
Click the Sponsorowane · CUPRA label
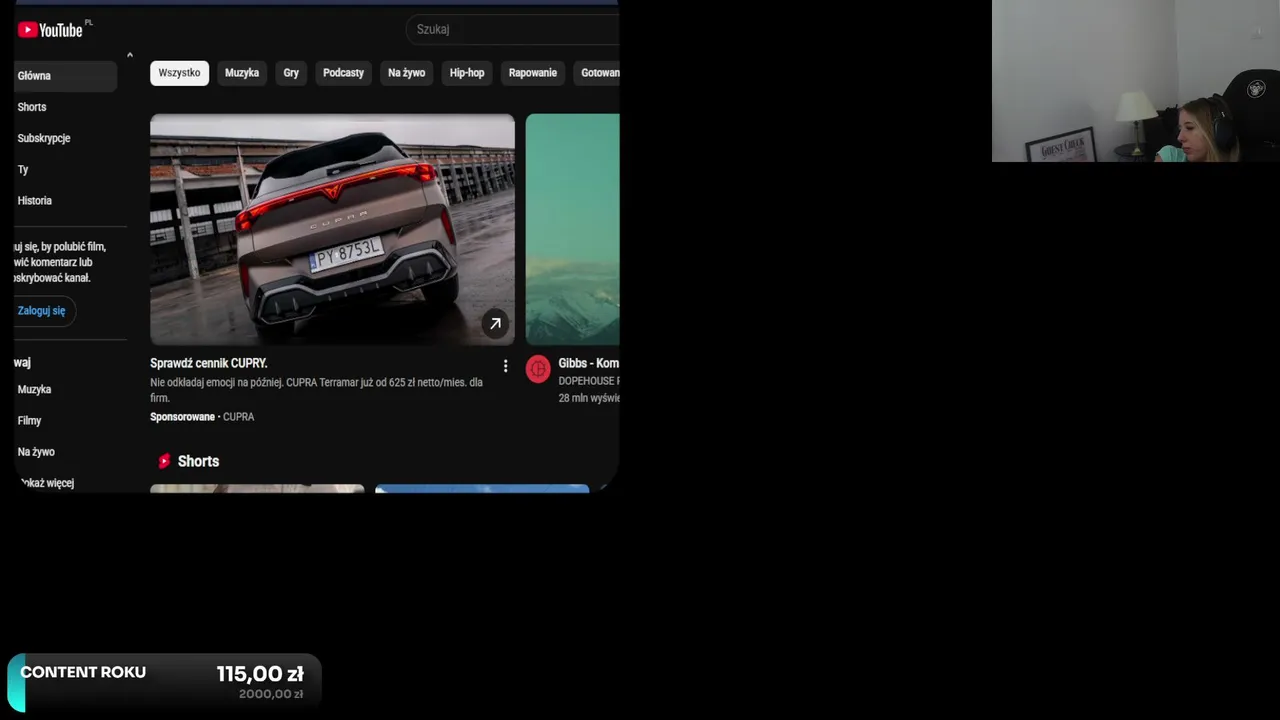(x=202, y=417)
